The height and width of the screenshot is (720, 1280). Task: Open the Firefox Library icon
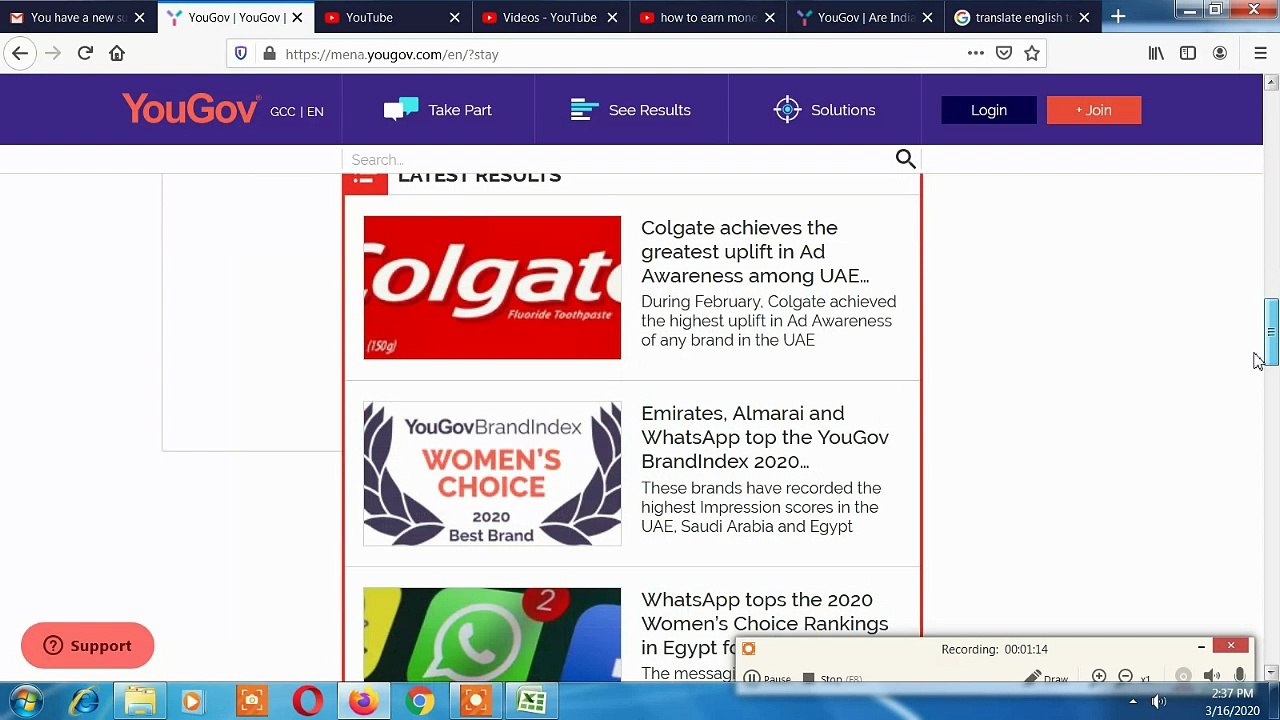[1156, 53]
